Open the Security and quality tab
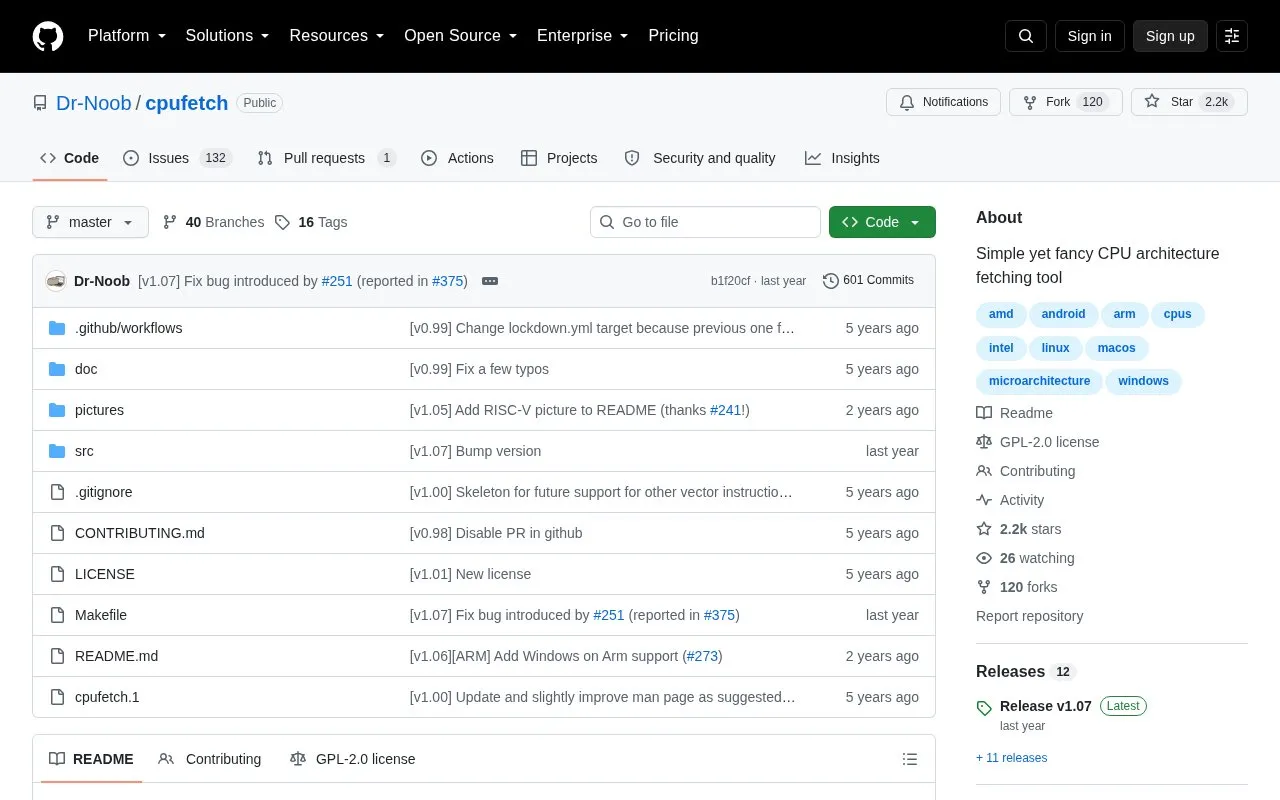The image size is (1280, 800). [x=700, y=158]
